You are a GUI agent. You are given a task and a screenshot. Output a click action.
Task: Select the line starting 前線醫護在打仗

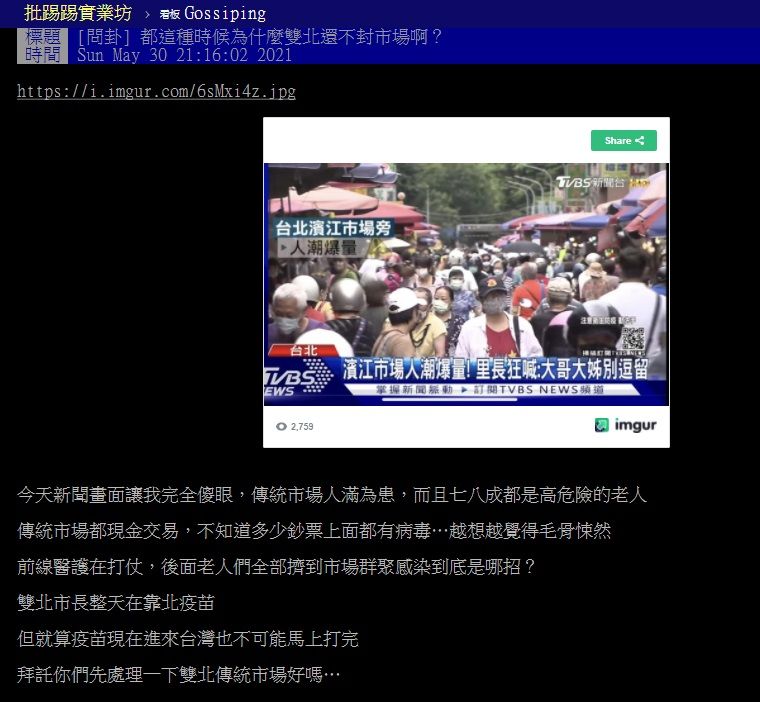click(x=276, y=567)
